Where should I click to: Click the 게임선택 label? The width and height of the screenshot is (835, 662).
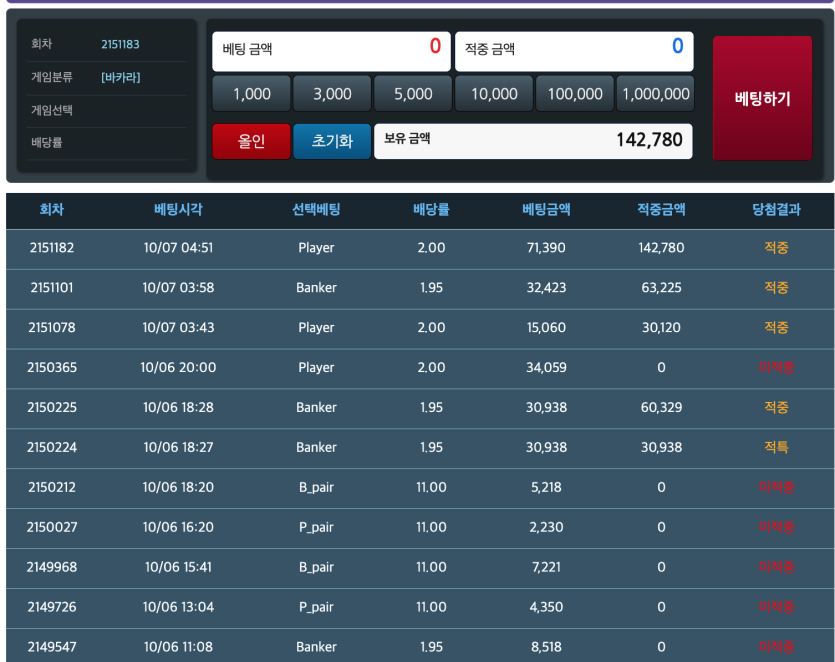point(52,110)
